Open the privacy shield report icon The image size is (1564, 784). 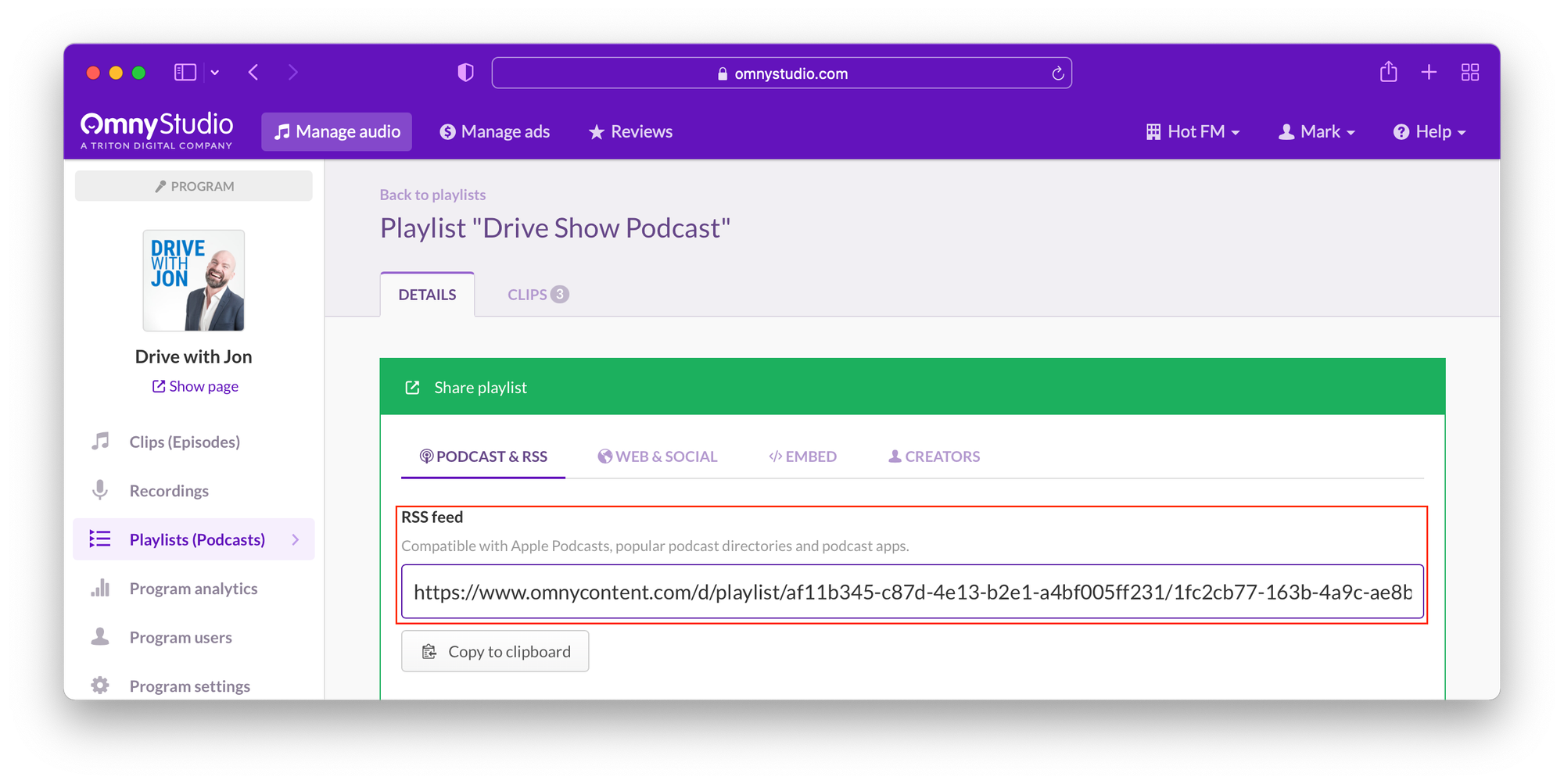click(466, 73)
